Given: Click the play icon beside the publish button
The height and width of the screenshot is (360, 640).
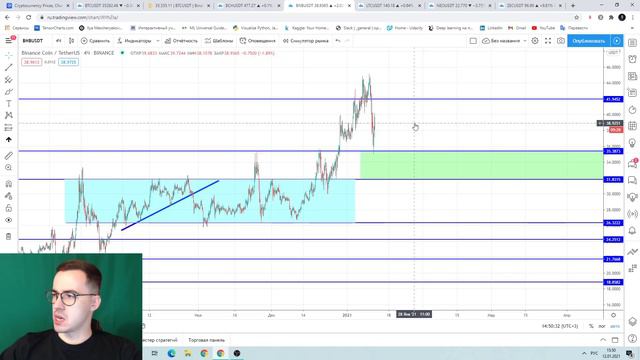Looking at the screenshot, I should tap(617, 41).
